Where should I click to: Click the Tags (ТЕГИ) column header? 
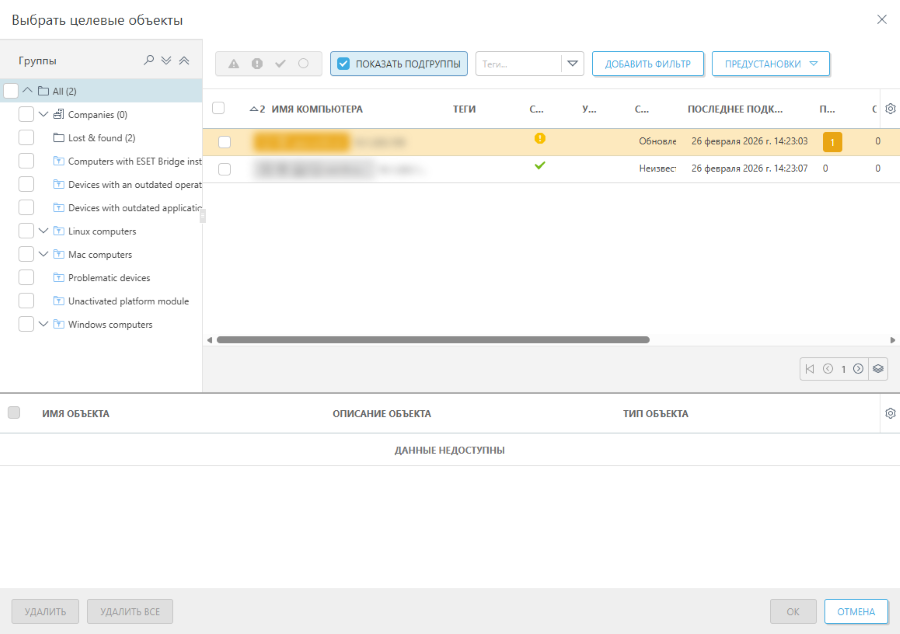tap(464, 109)
